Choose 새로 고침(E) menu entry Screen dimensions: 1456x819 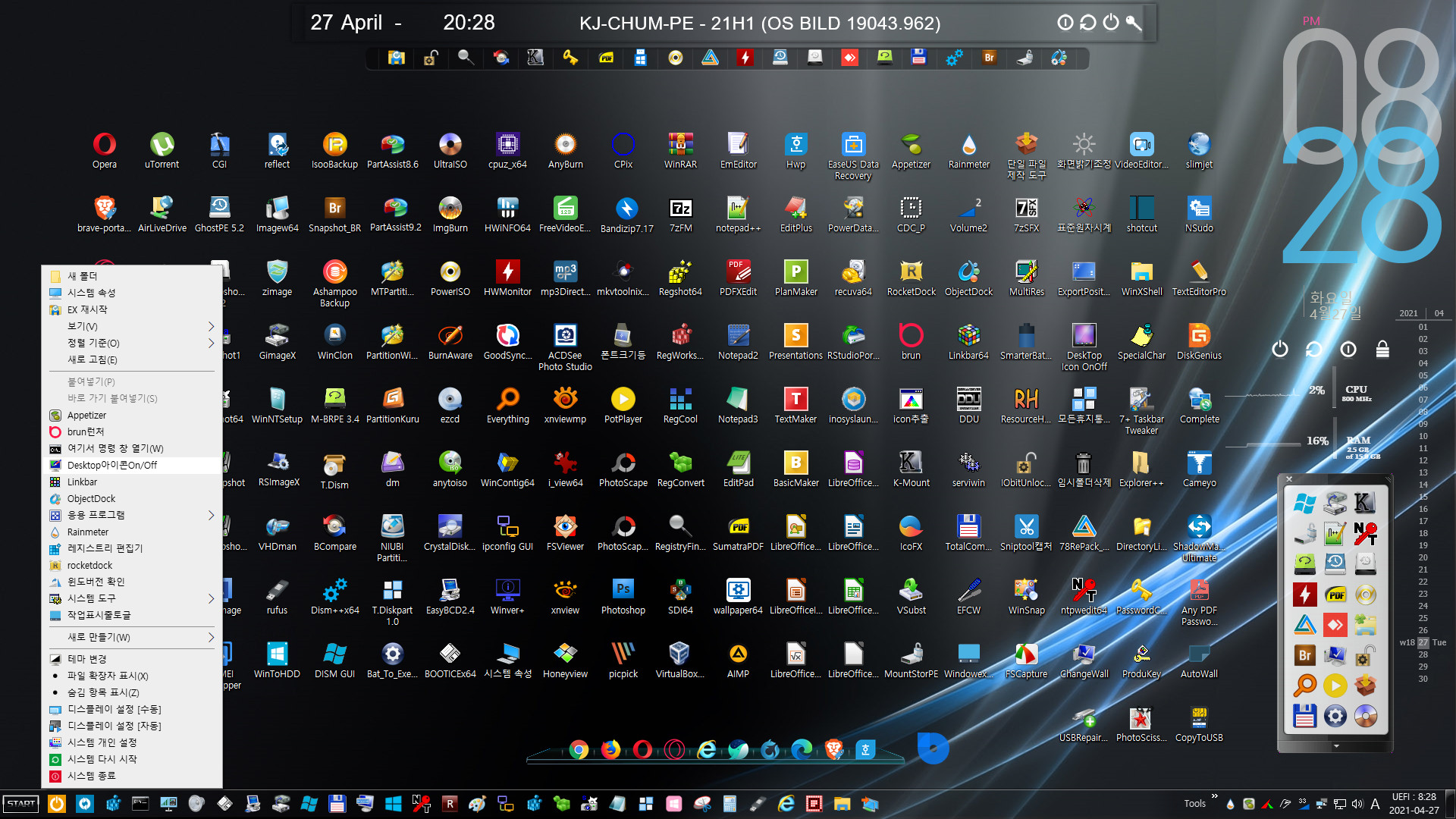tap(132, 359)
